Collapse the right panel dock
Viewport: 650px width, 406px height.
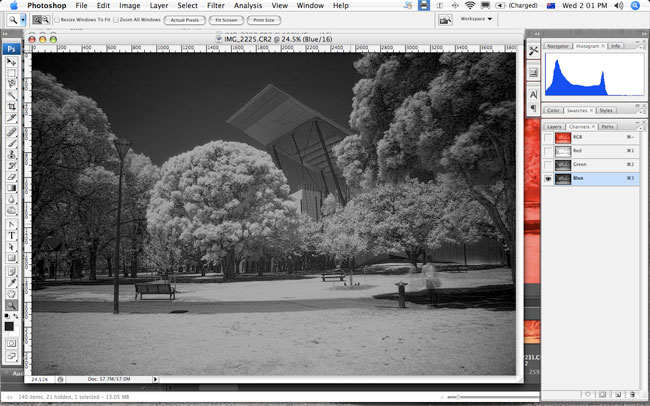coord(644,34)
